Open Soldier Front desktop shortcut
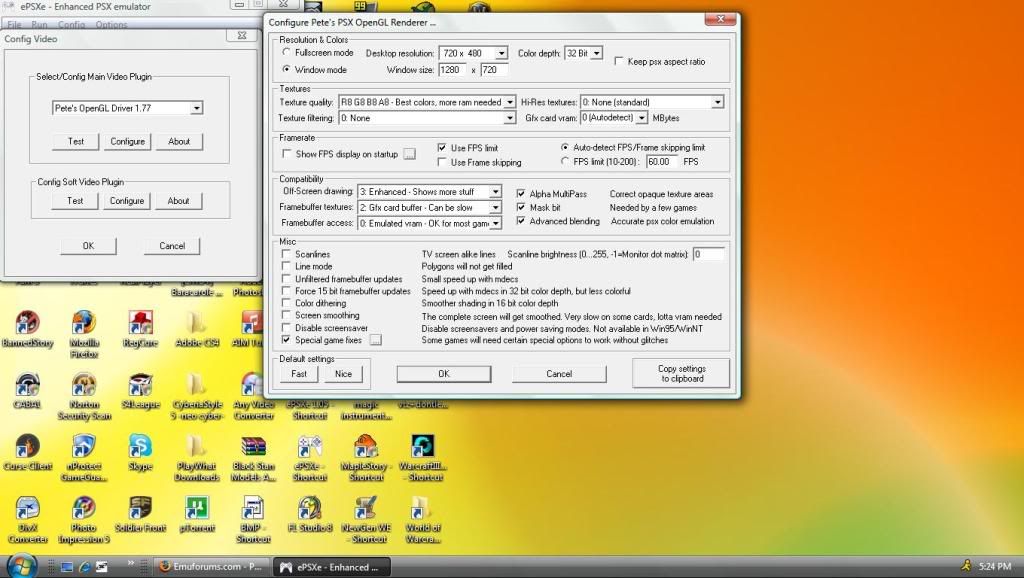The image size is (1024, 578). [x=140, y=514]
